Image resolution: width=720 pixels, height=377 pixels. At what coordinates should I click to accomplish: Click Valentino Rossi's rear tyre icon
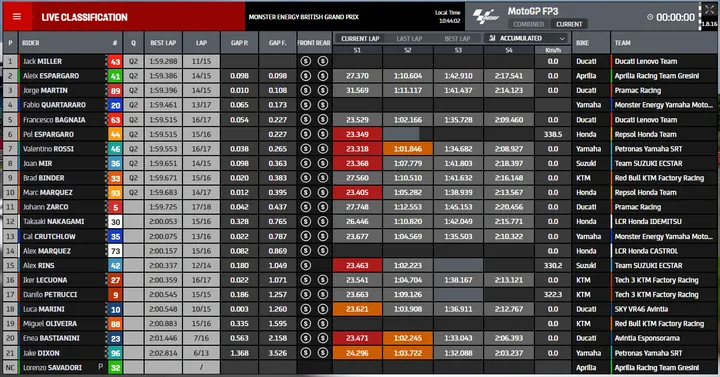323,149
